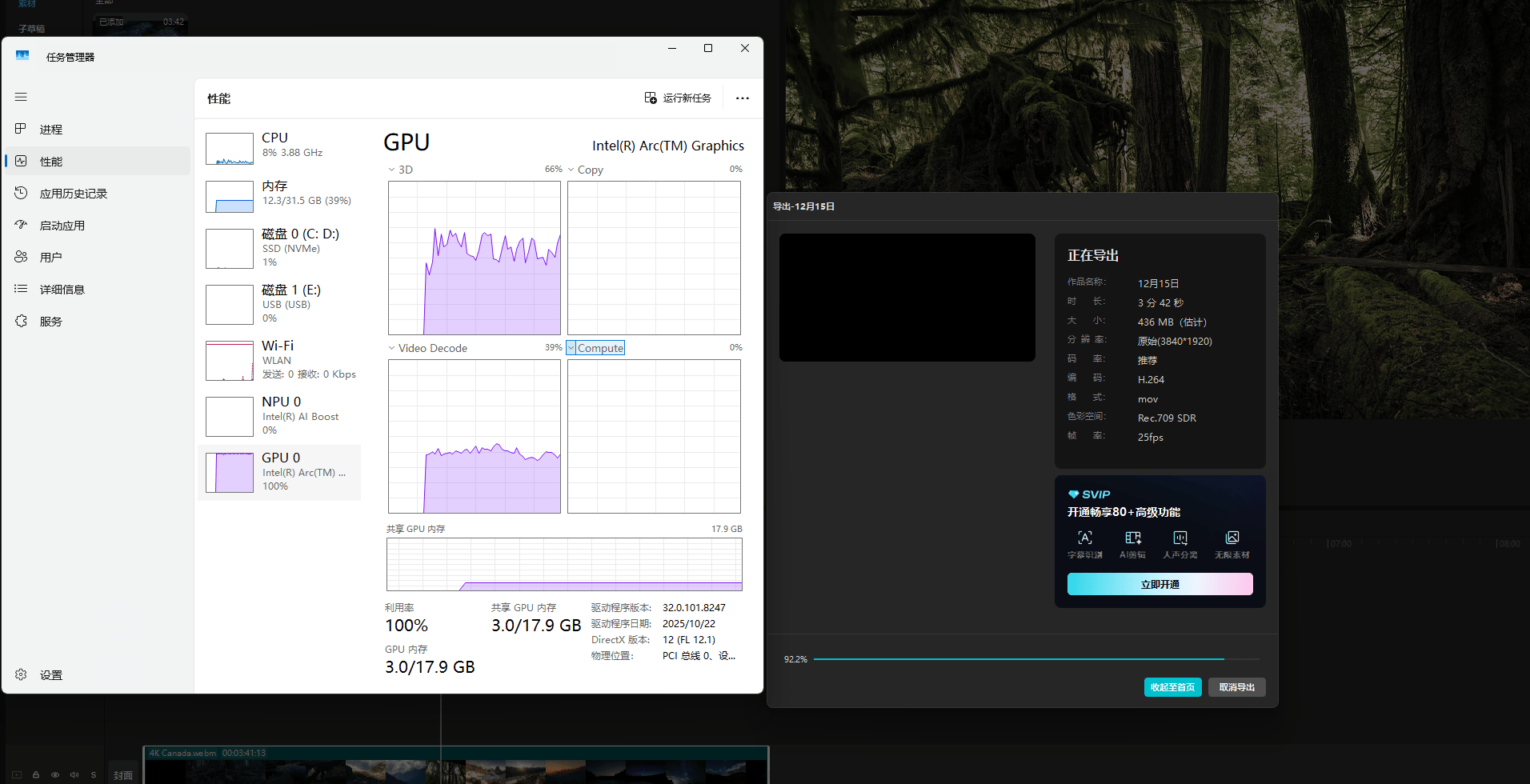Viewport: 1530px width, 784px height.
Task: Click 运行新任务 (Run new task) button
Action: 678,98
